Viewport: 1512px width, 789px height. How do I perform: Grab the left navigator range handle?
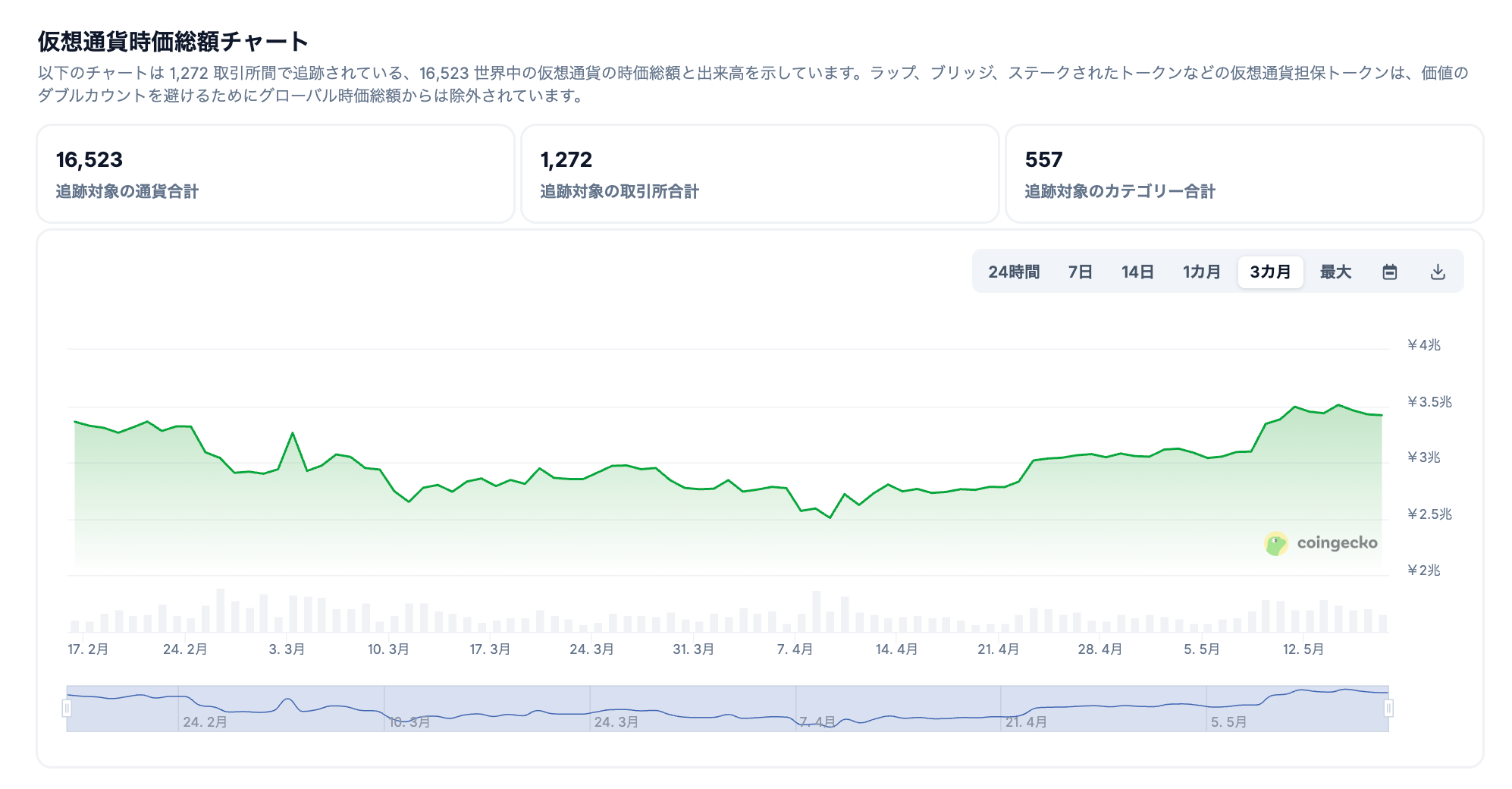click(x=67, y=708)
